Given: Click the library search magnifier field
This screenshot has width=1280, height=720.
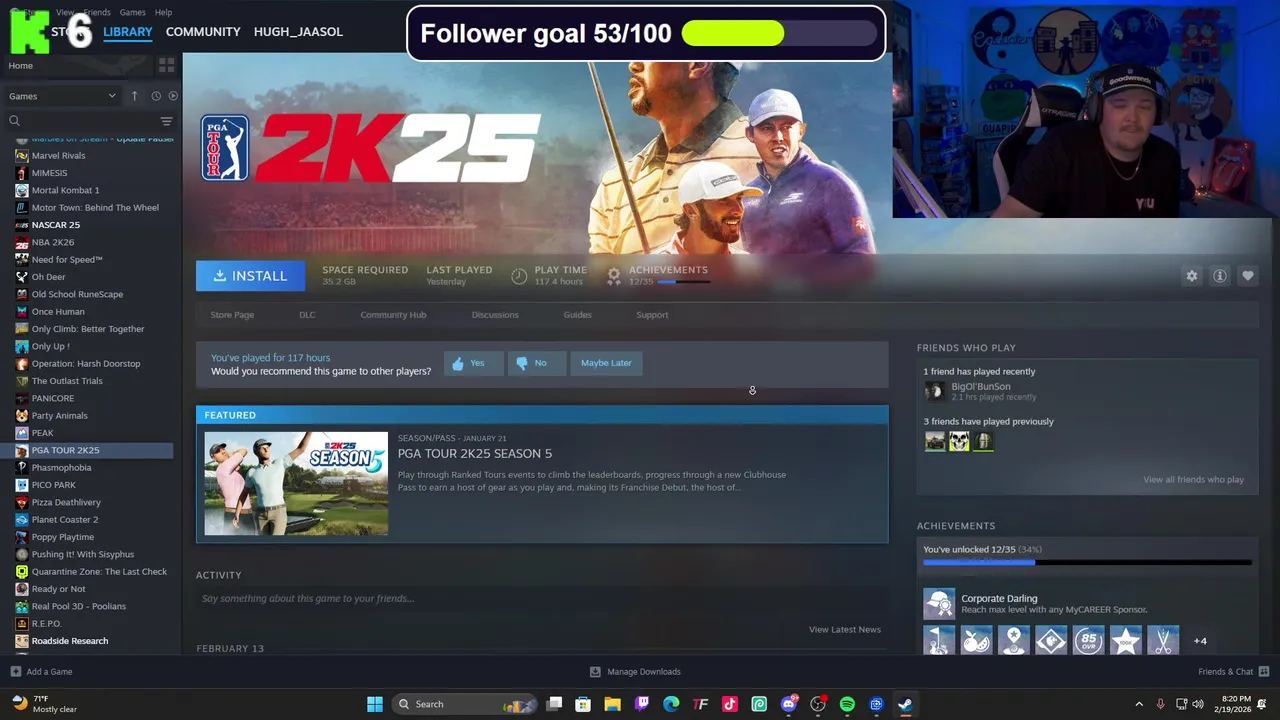Looking at the screenshot, I should coord(80,120).
